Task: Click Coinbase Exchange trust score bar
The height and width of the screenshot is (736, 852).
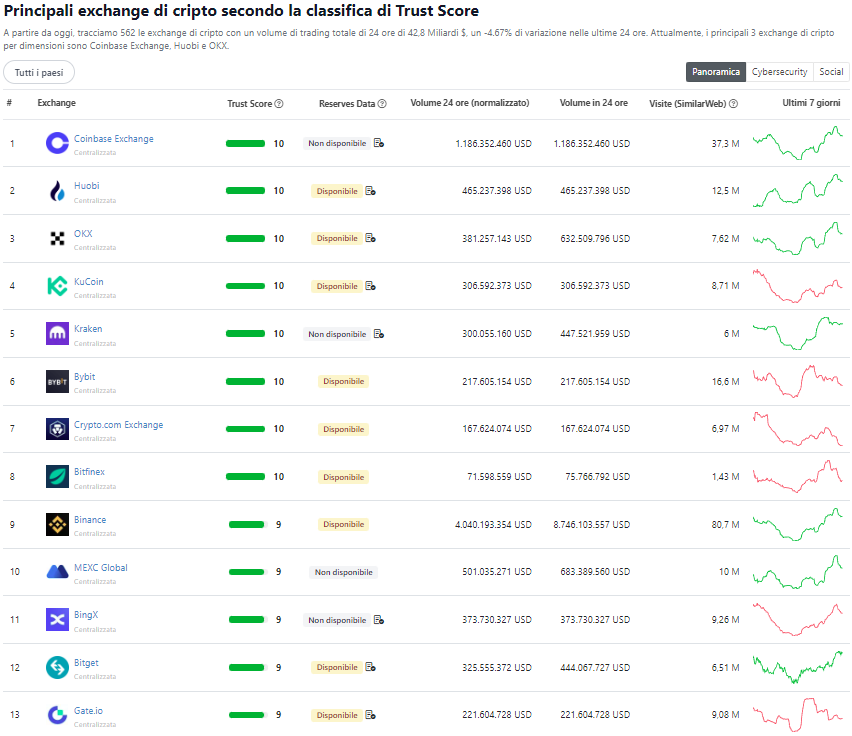Action: [x=245, y=143]
